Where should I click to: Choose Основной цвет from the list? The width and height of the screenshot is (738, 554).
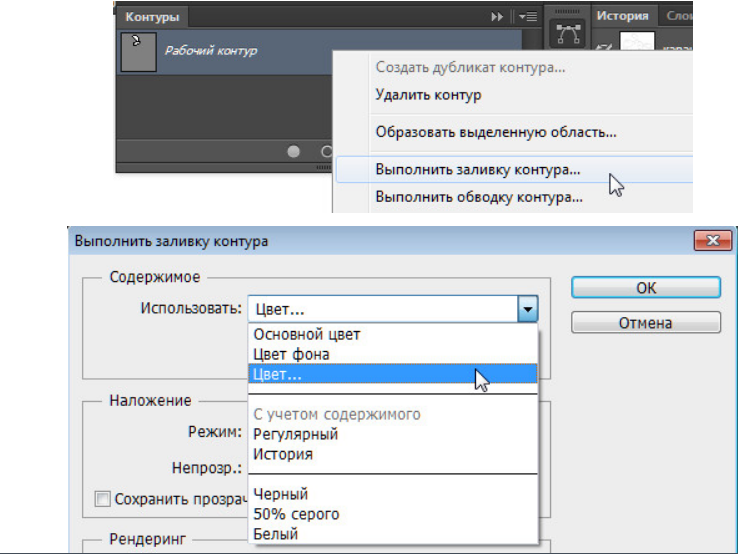pyautogui.click(x=307, y=334)
